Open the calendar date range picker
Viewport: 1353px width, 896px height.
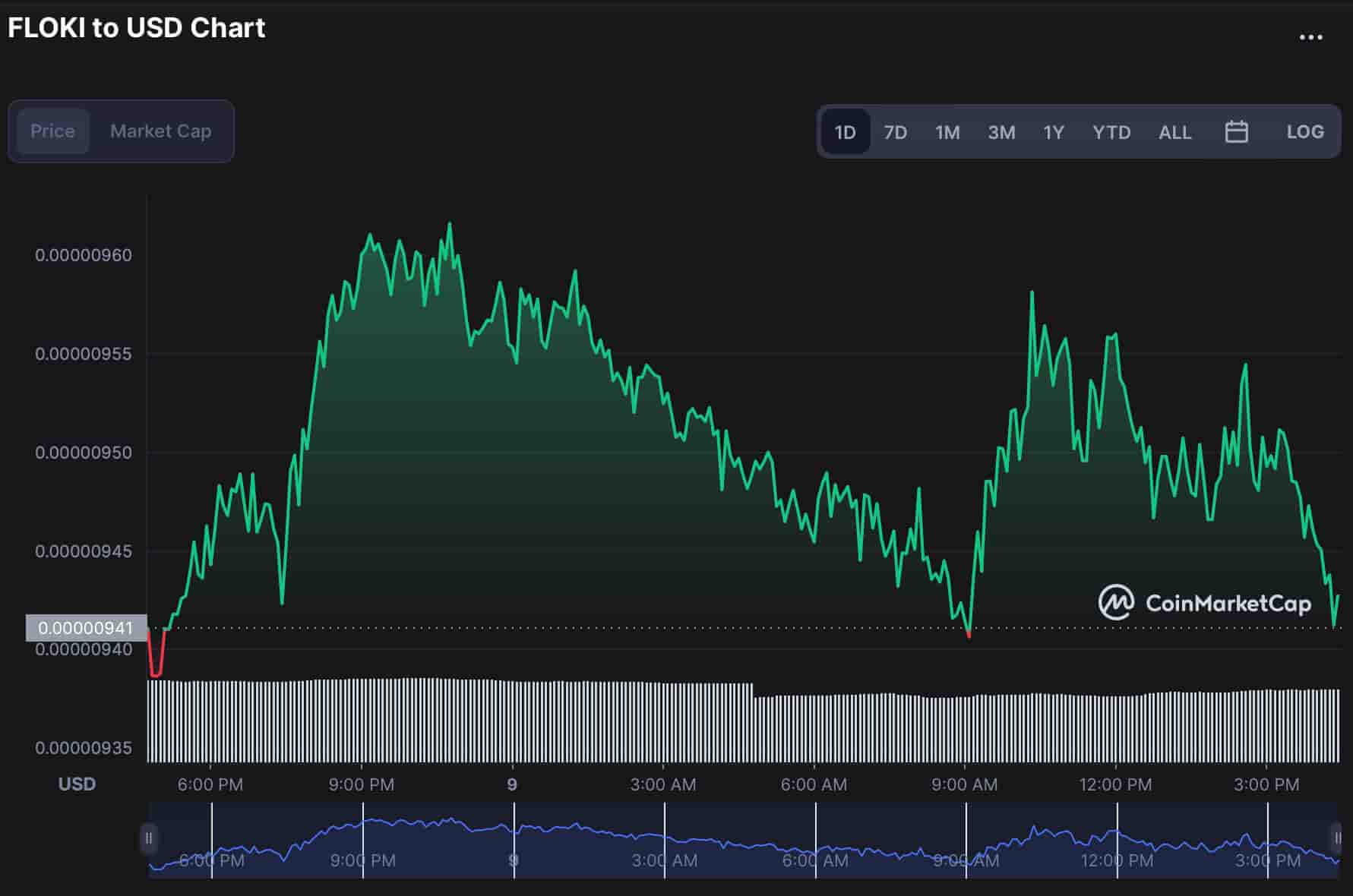[x=1236, y=132]
